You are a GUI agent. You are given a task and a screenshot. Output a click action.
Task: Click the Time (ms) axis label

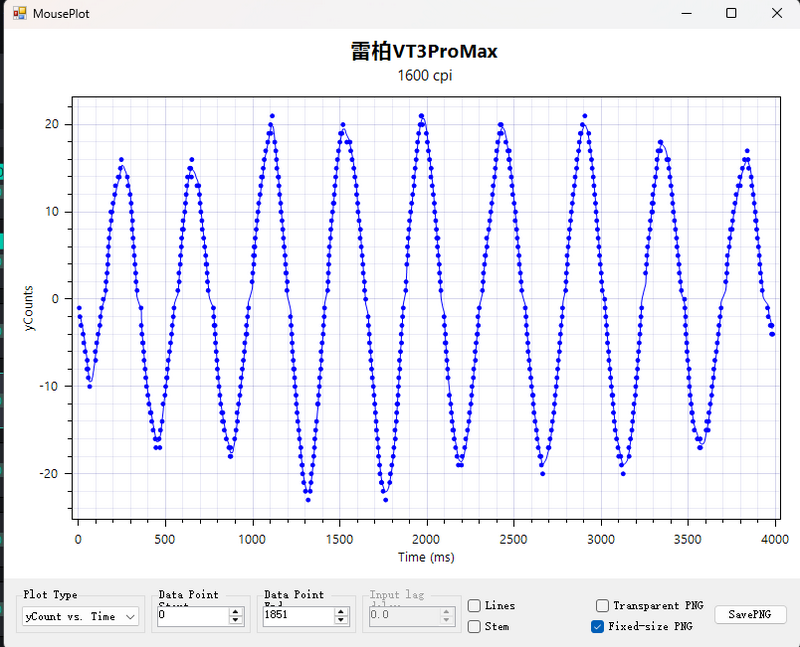pyautogui.click(x=426, y=557)
